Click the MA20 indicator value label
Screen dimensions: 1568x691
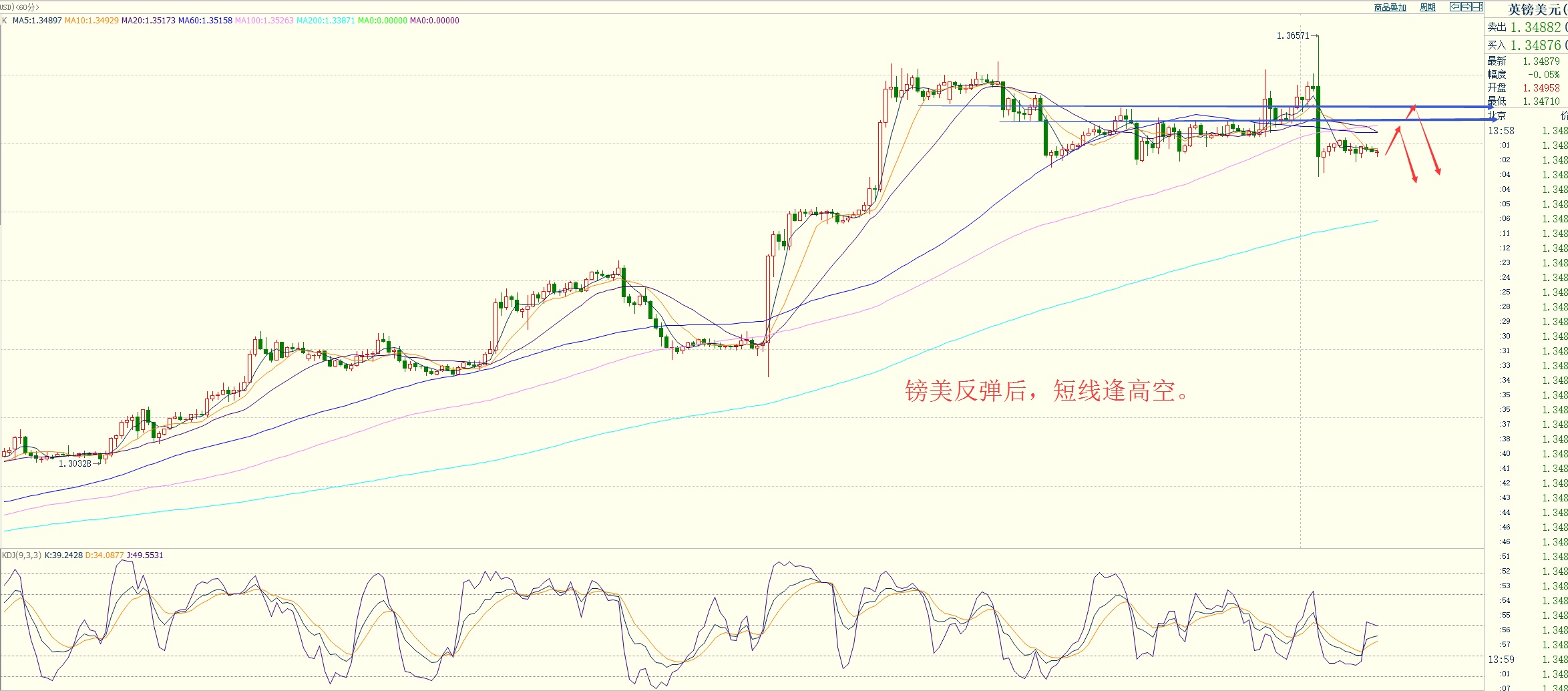point(148,21)
